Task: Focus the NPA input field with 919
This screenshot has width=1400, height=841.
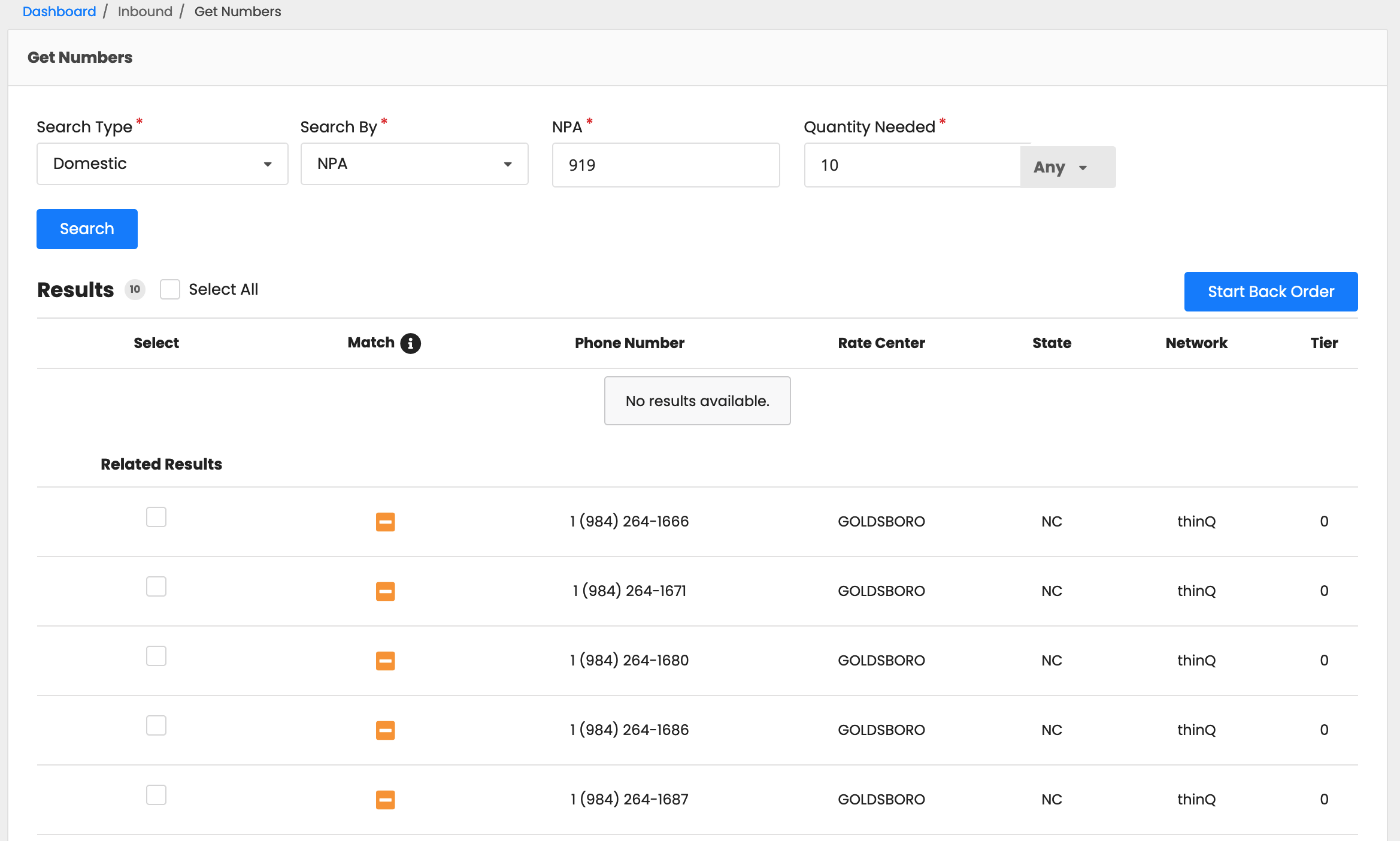Action: (666, 165)
